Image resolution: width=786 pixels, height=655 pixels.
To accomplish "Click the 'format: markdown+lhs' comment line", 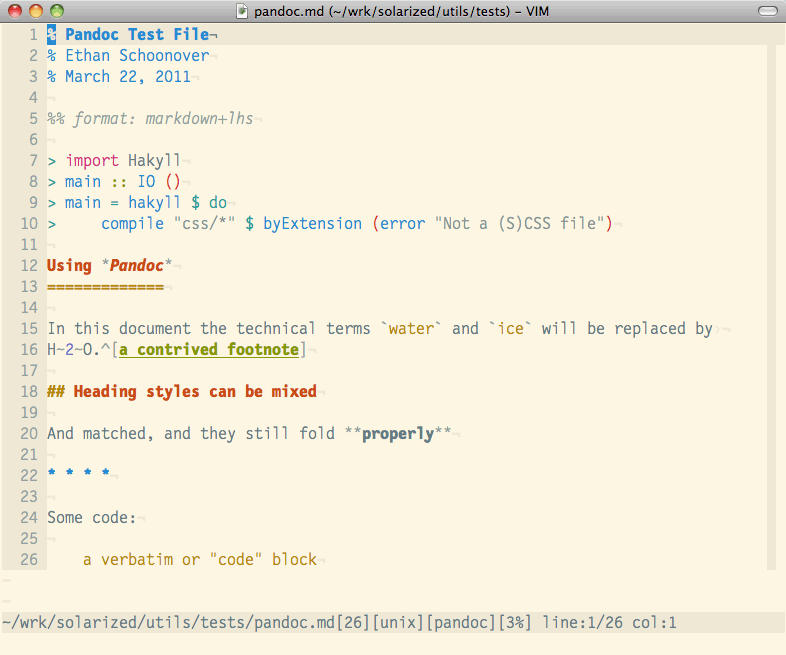I will (163, 119).
